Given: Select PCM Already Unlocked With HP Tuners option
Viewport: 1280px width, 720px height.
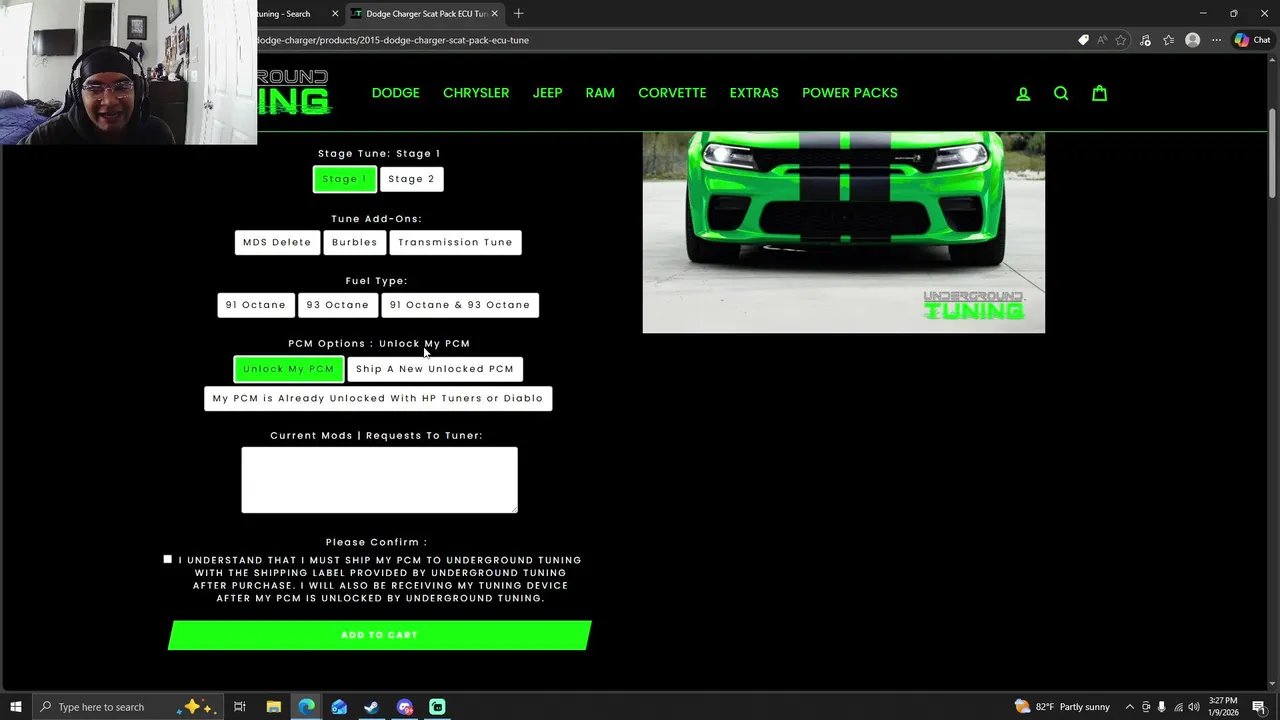Looking at the screenshot, I should coord(378,398).
